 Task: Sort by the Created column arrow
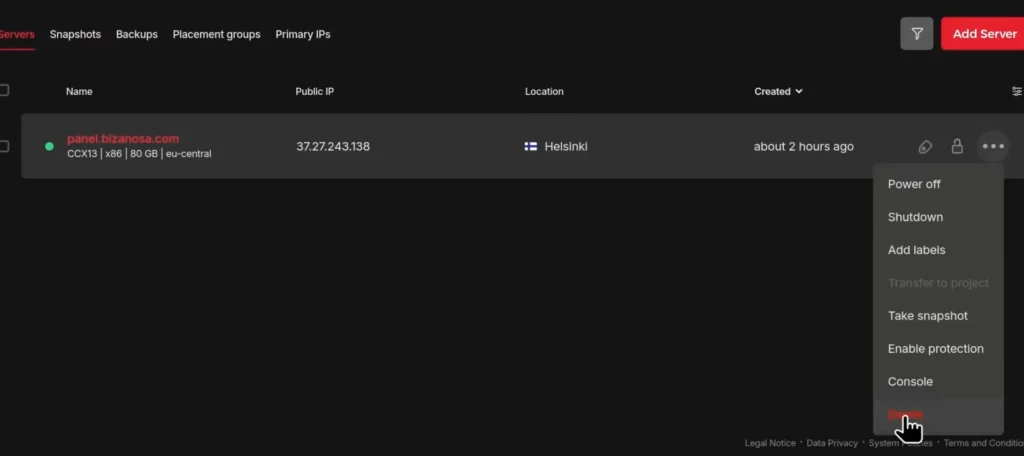[x=799, y=92]
